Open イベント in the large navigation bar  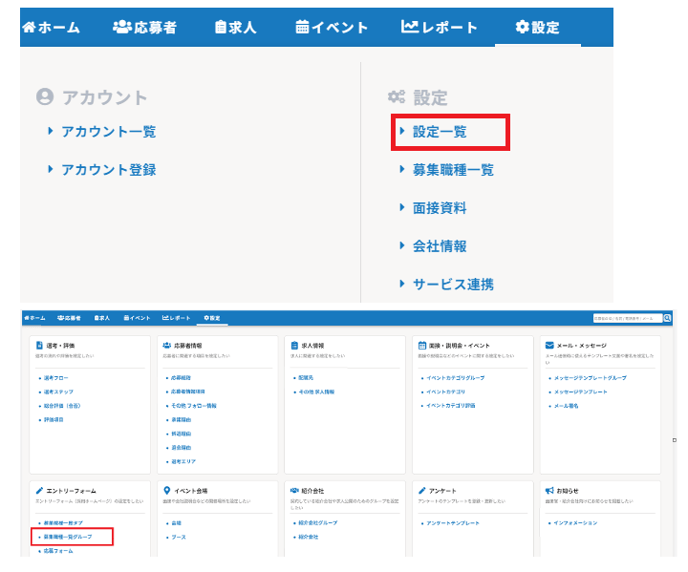click(x=332, y=27)
